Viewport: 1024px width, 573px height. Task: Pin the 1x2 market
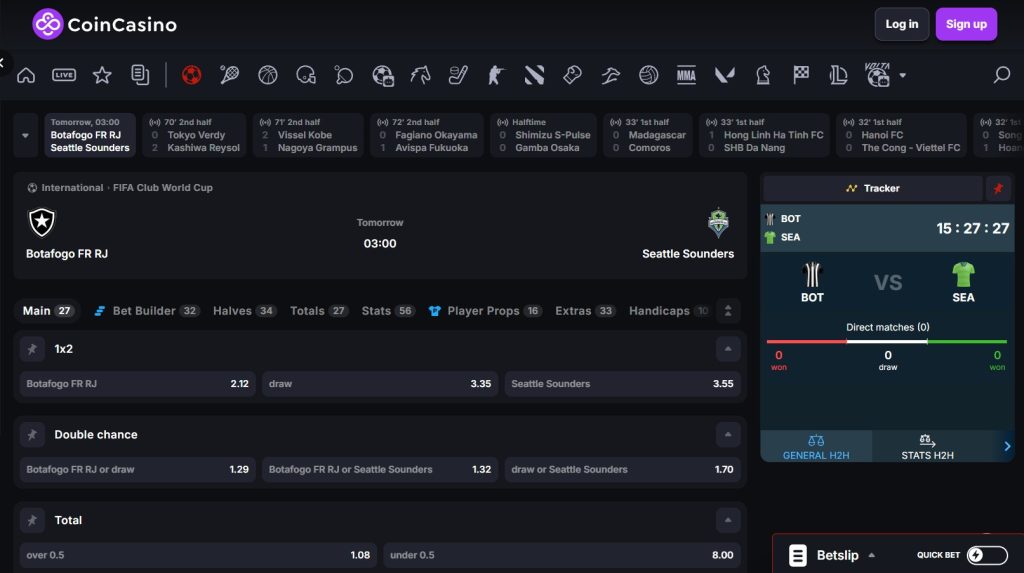[32, 349]
